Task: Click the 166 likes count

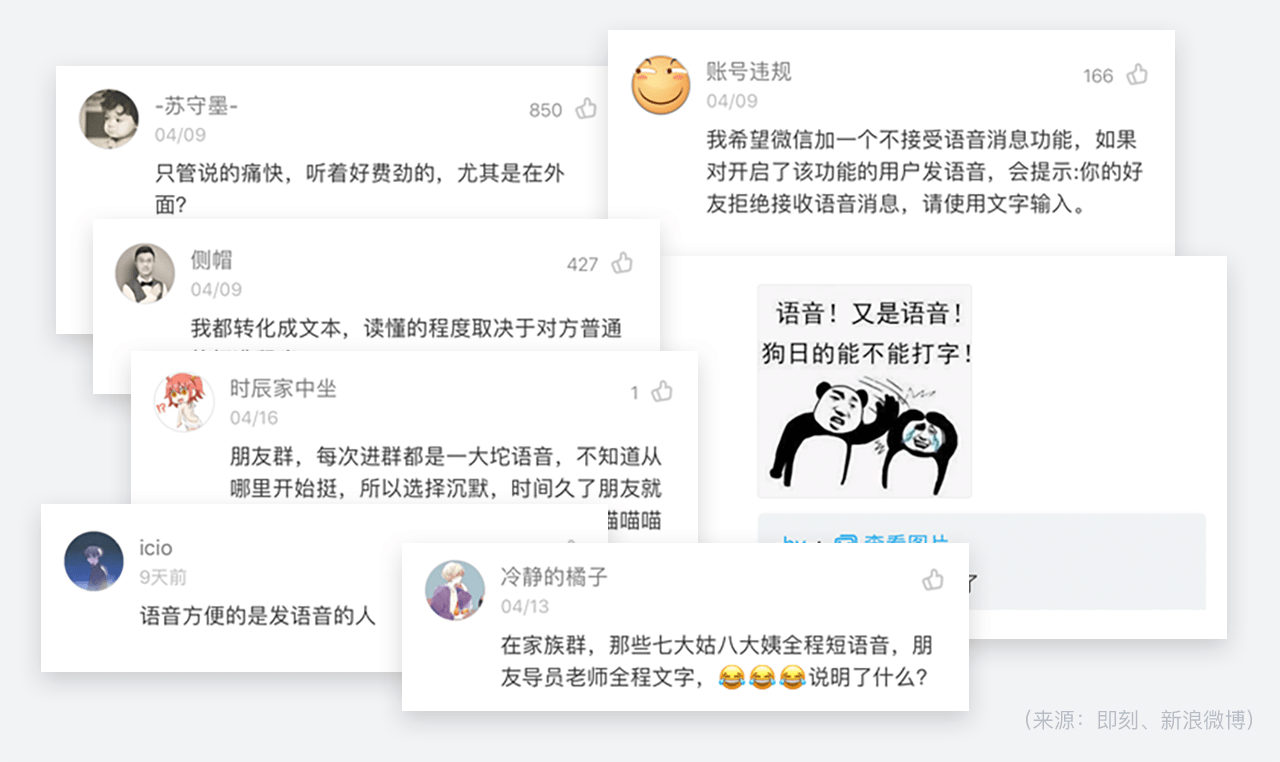Action: click(1098, 76)
